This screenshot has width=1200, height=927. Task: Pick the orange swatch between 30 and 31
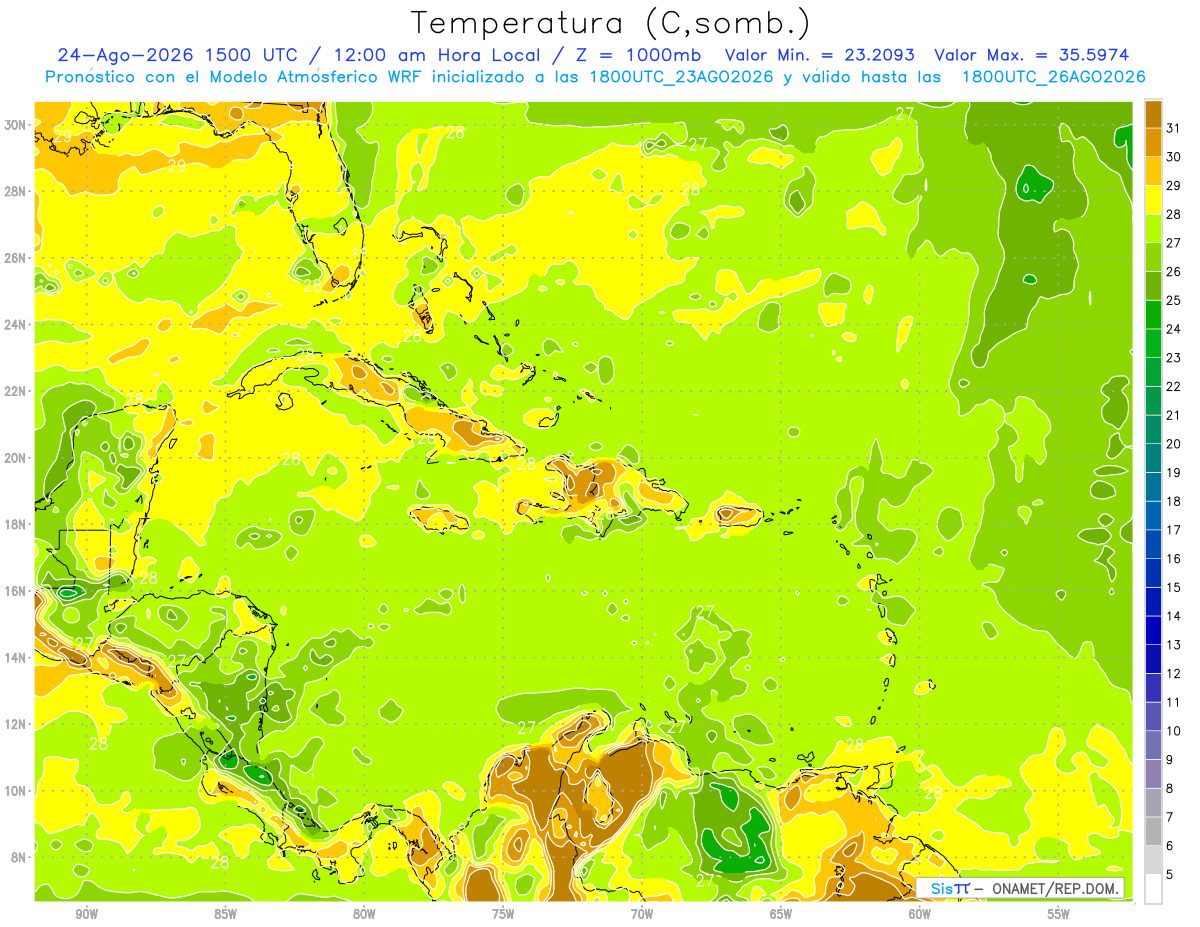pos(1153,142)
